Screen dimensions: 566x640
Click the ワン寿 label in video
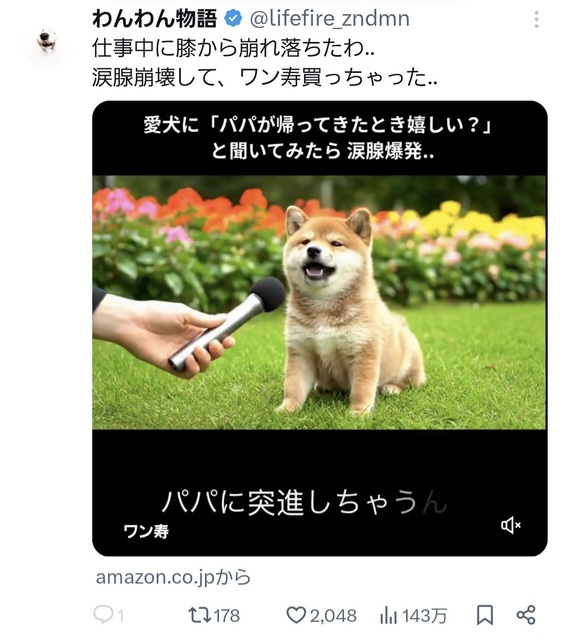coord(146,531)
